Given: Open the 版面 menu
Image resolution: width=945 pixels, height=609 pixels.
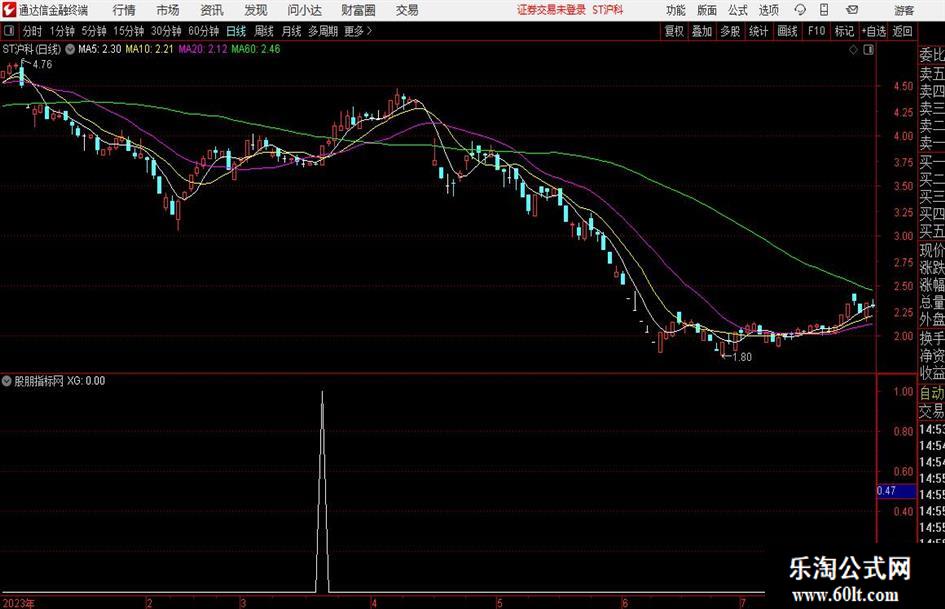Looking at the screenshot, I should click(x=707, y=10).
